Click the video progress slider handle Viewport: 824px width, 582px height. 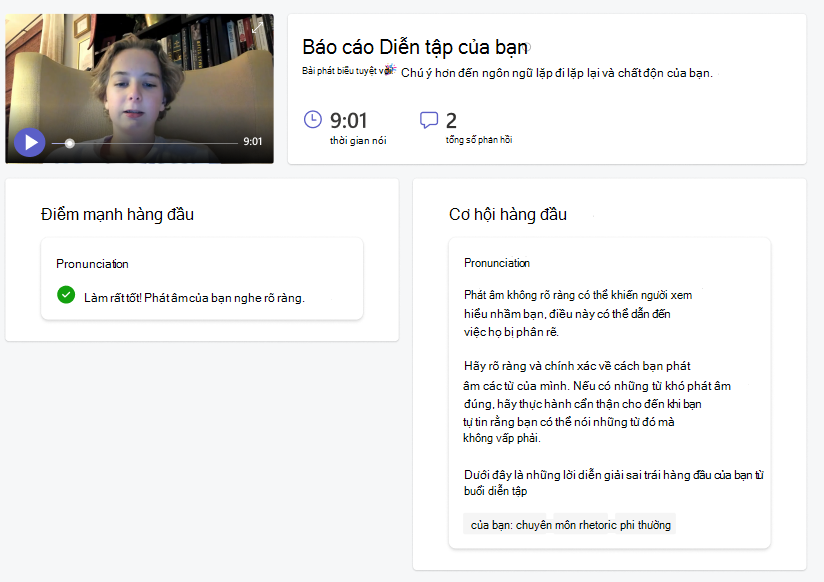69,143
